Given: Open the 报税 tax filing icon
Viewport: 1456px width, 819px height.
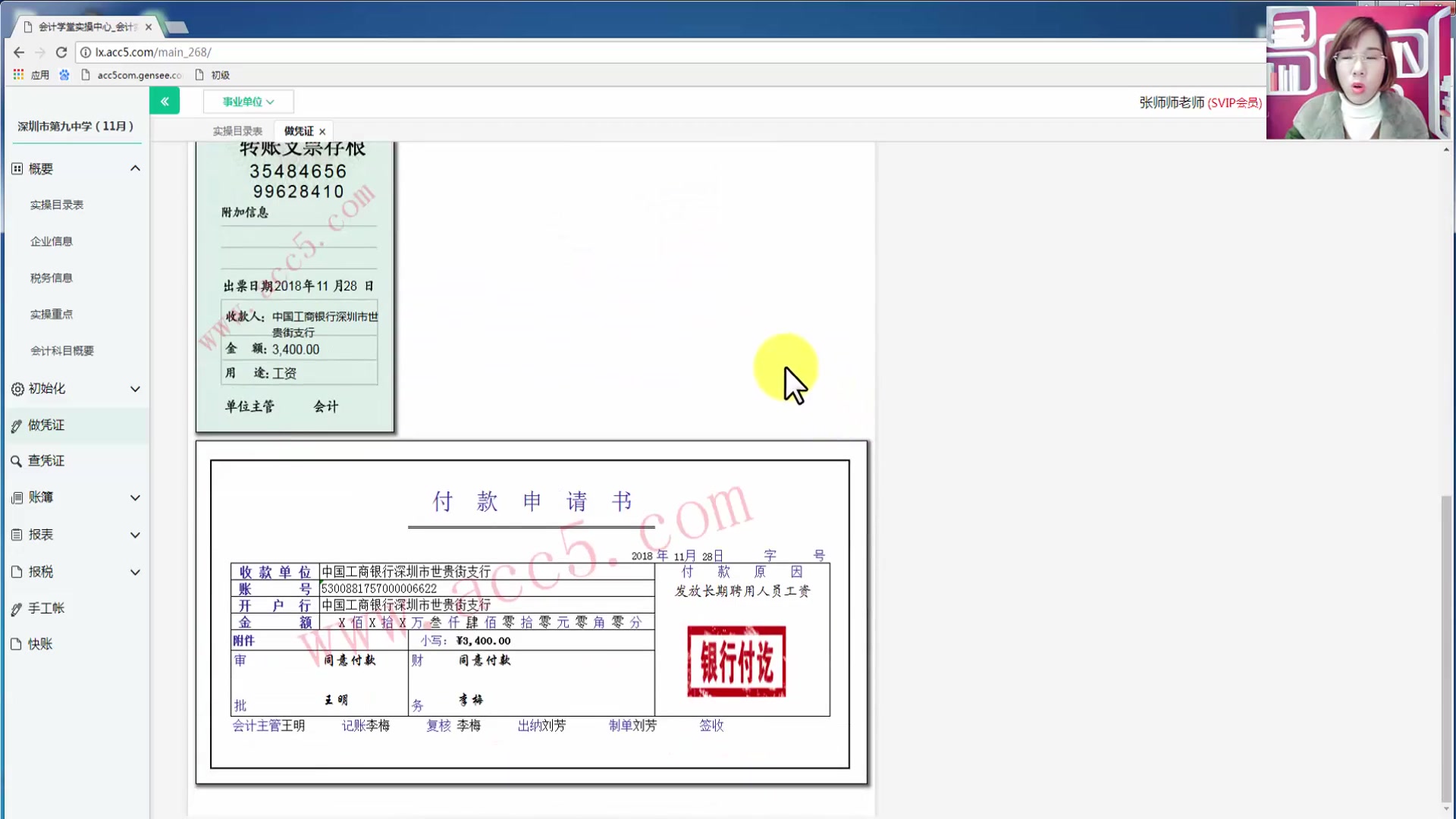Looking at the screenshot, I should 17,571.
